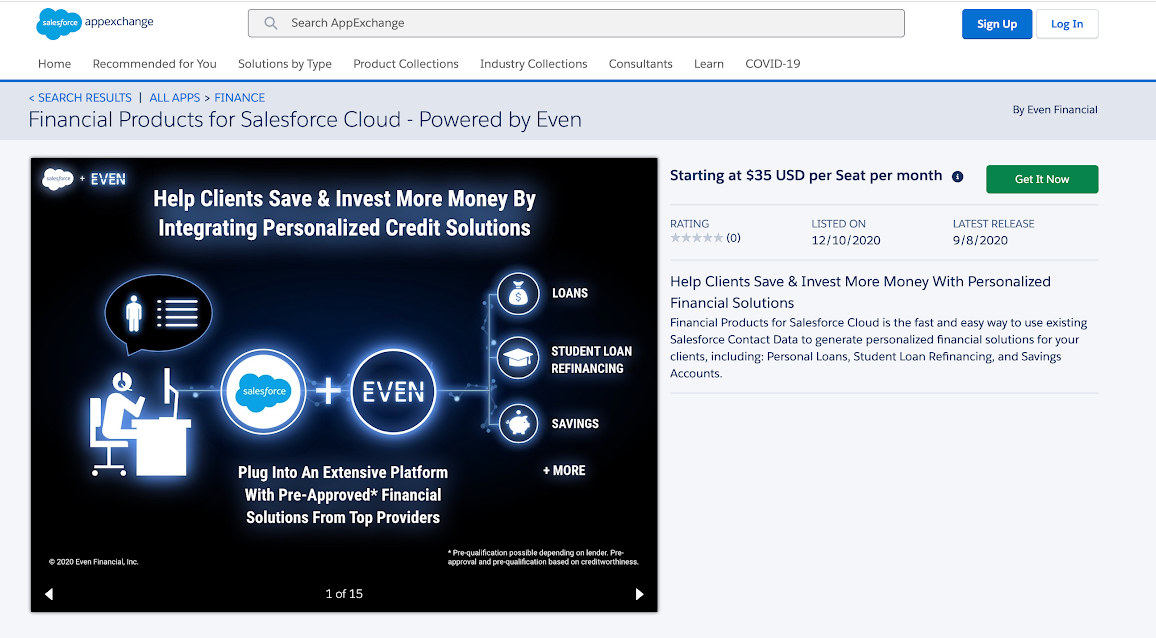Click the '+ MORE' text in slide

tap(564, 471)
